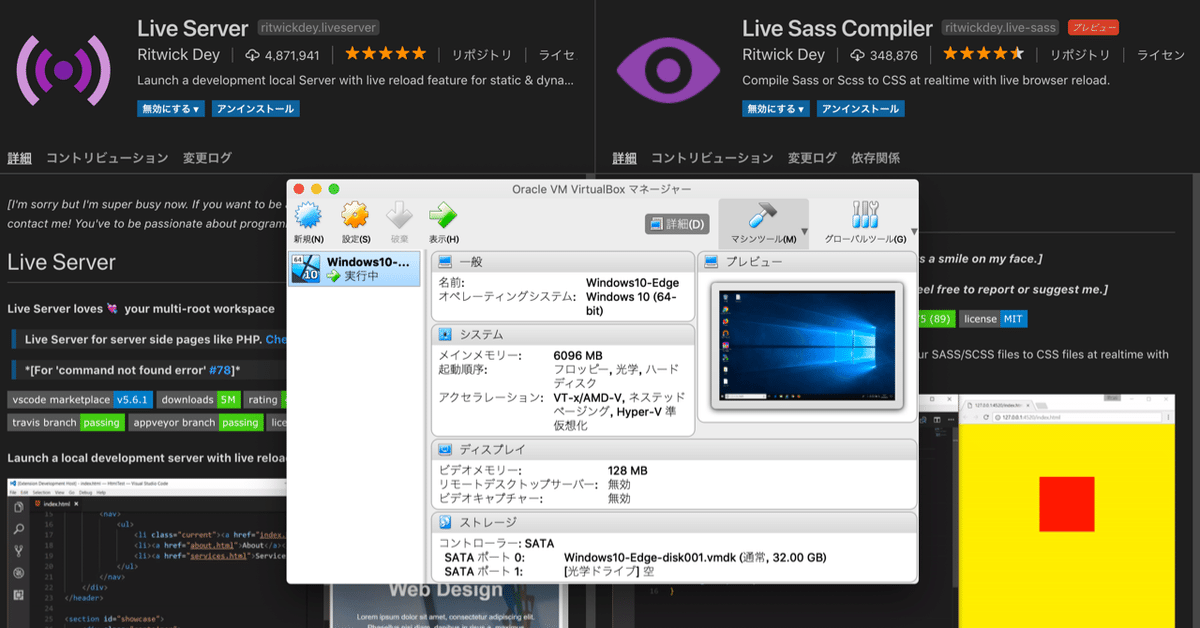Open Live Server 変更ログ tab

click(x=207, y=158)
